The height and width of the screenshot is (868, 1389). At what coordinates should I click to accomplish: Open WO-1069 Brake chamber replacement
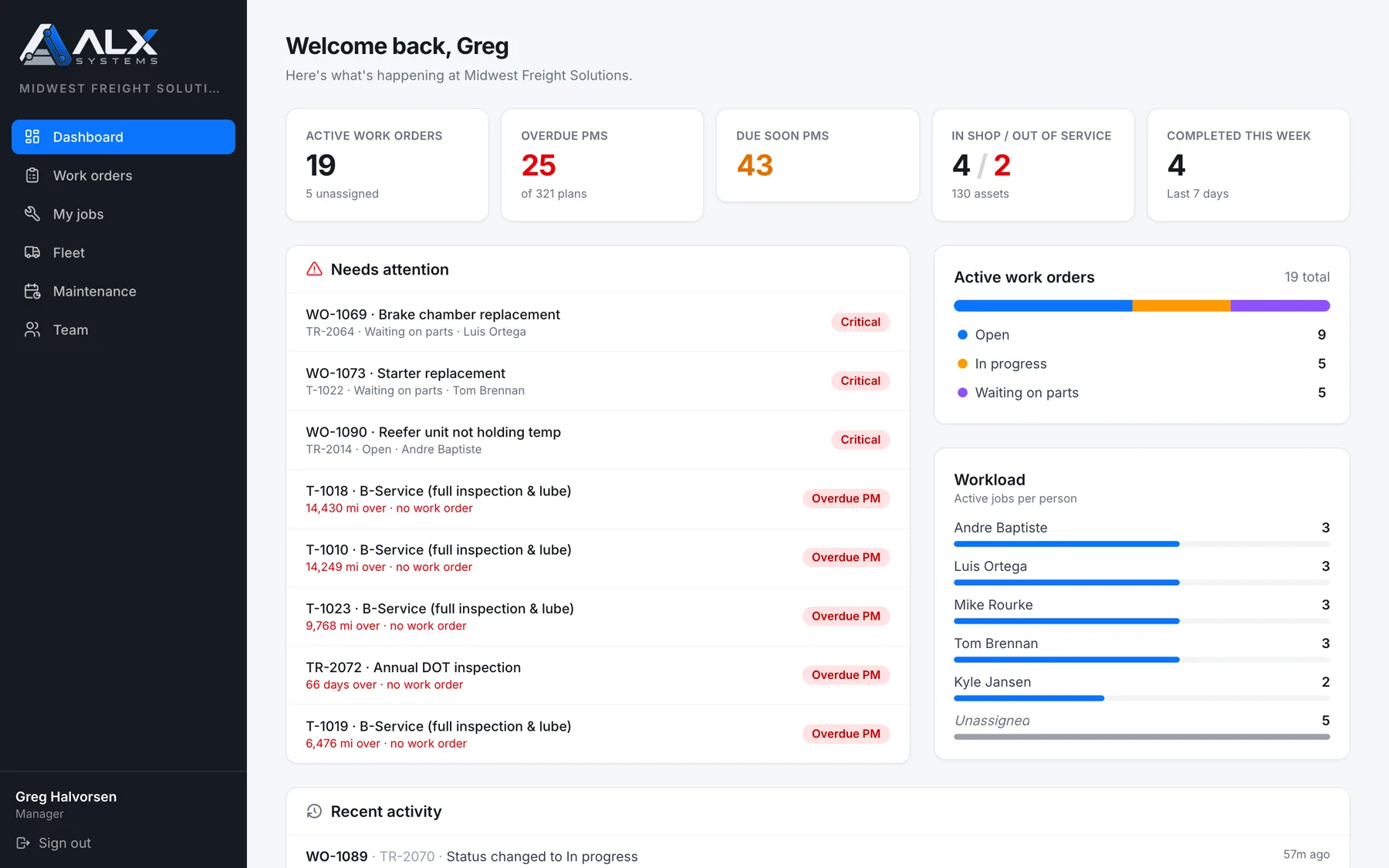598,323
